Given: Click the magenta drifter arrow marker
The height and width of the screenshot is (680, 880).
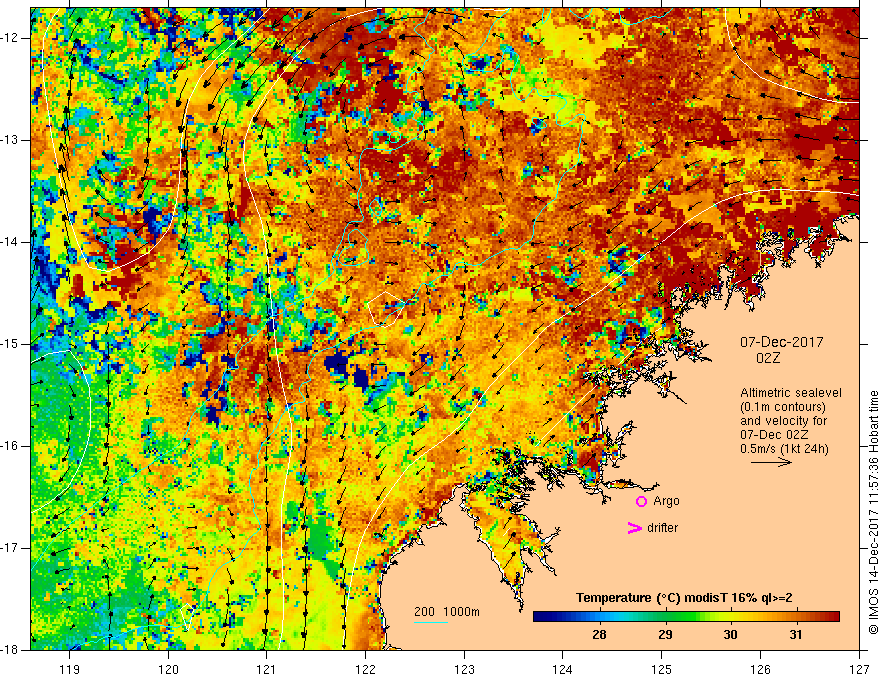Looking at the screenshot, I should pyautogui.click(x=634, y=528).
